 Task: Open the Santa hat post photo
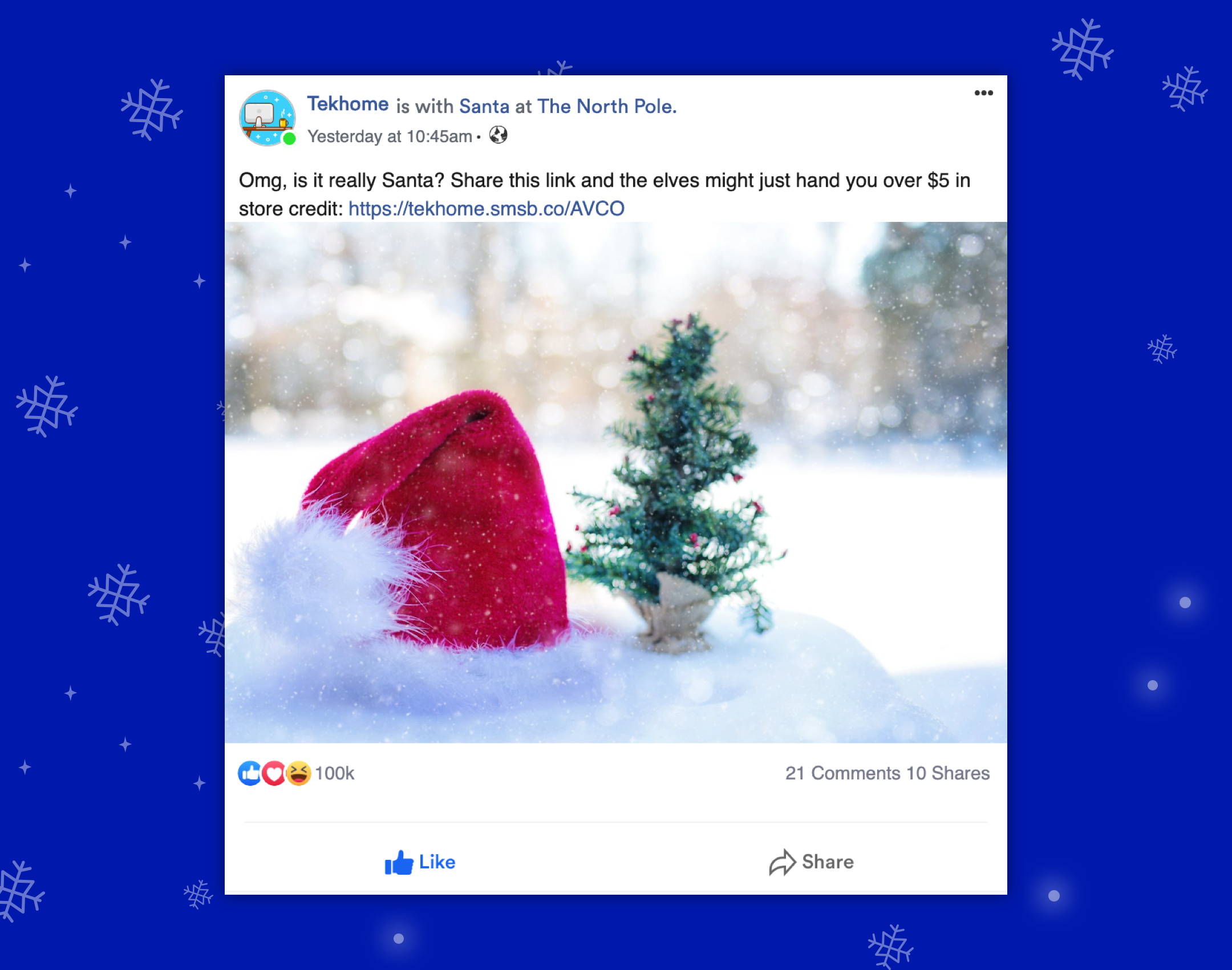(616, 482)
